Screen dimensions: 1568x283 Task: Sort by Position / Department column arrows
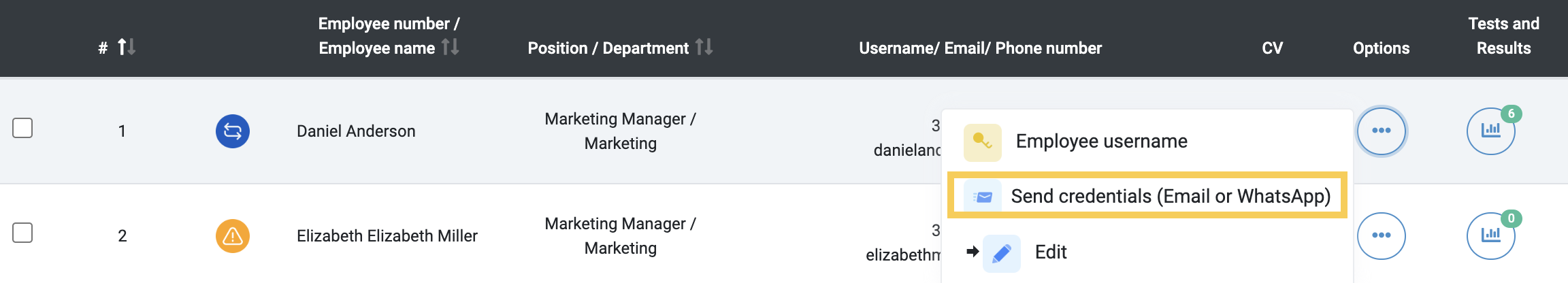704,47
